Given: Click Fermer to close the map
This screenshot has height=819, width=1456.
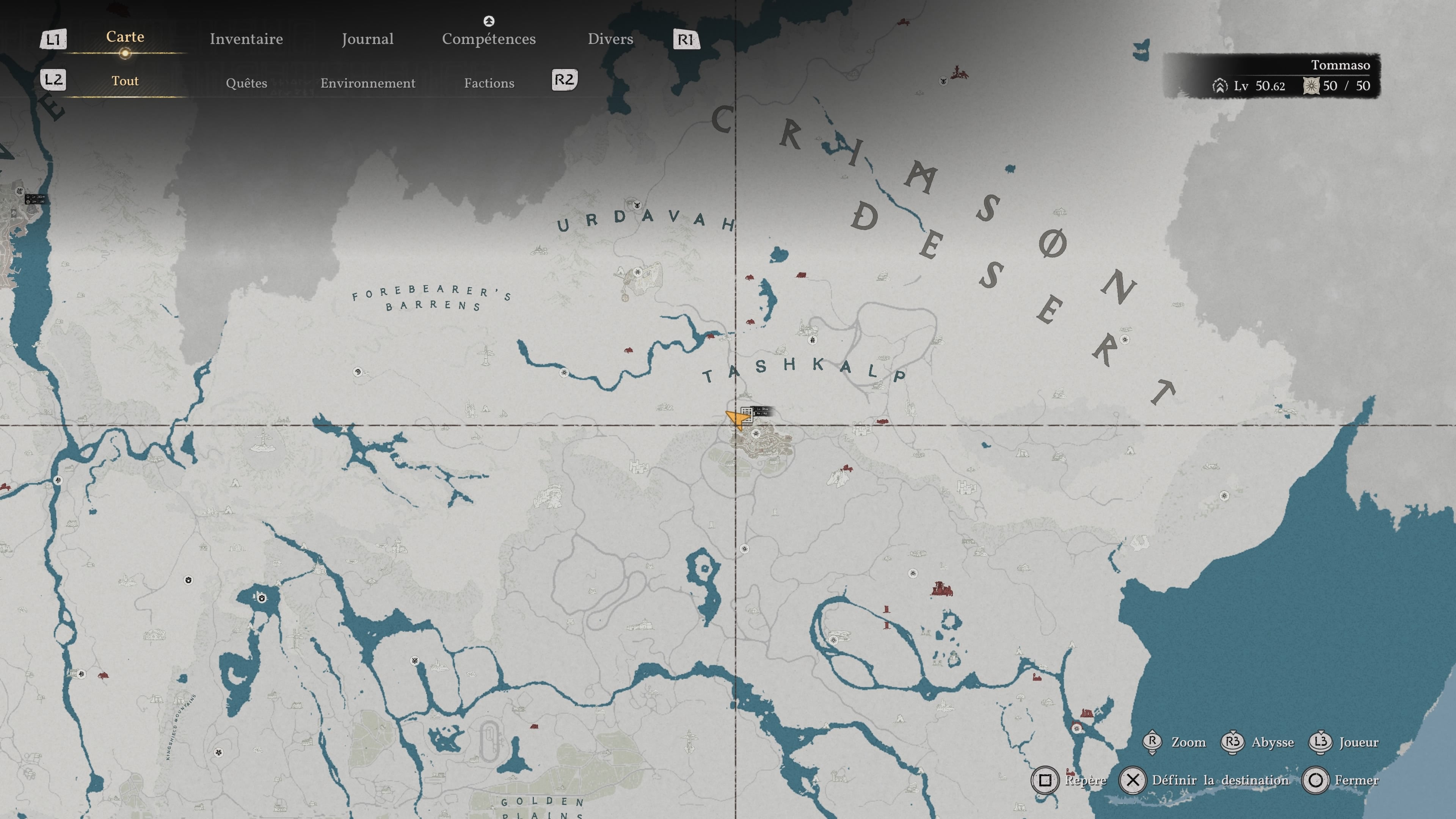Looking at the screenshot, I should coord(1341,780).
